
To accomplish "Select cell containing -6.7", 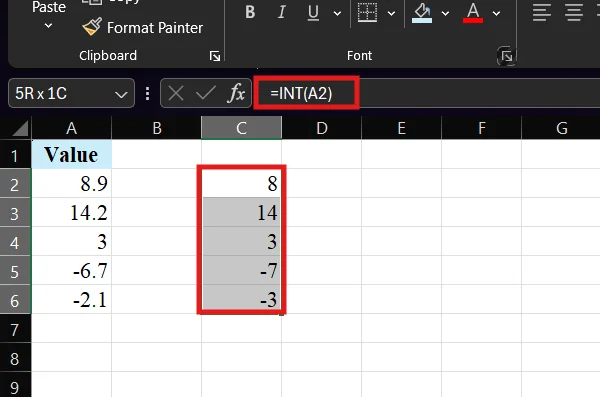I will (72, 271).
